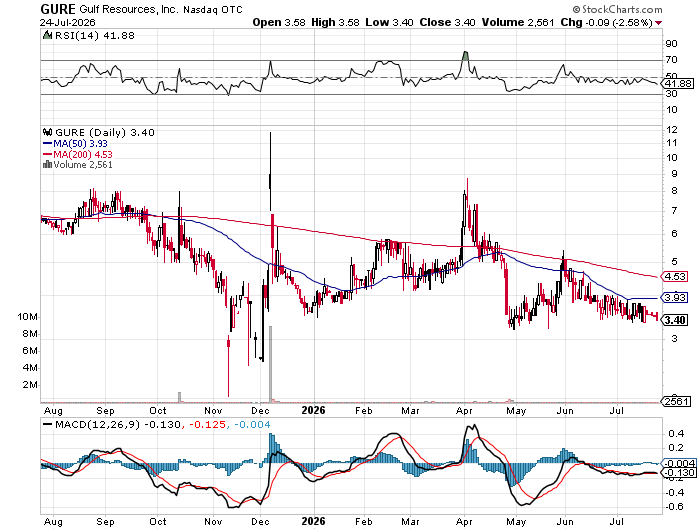Click the Apr label under MACD panel
The width and height of the screenshot is (700, 530).
click(x=464, y=522)
